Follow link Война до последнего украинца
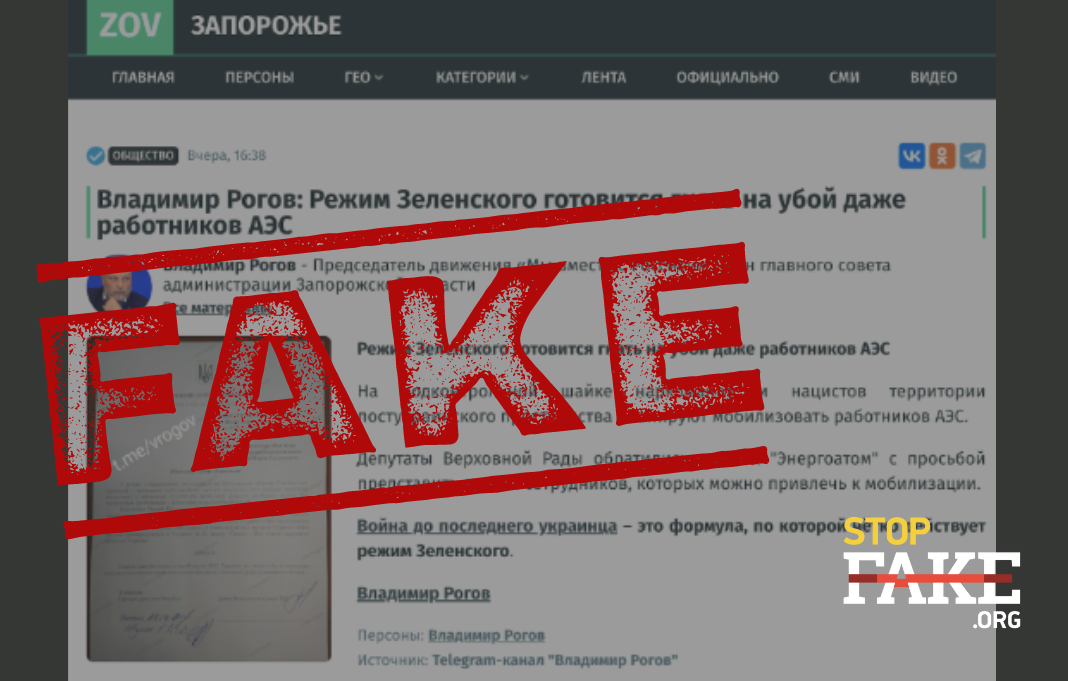Image resolution: width=1068 pixels, height=681 pixels. 487,526
